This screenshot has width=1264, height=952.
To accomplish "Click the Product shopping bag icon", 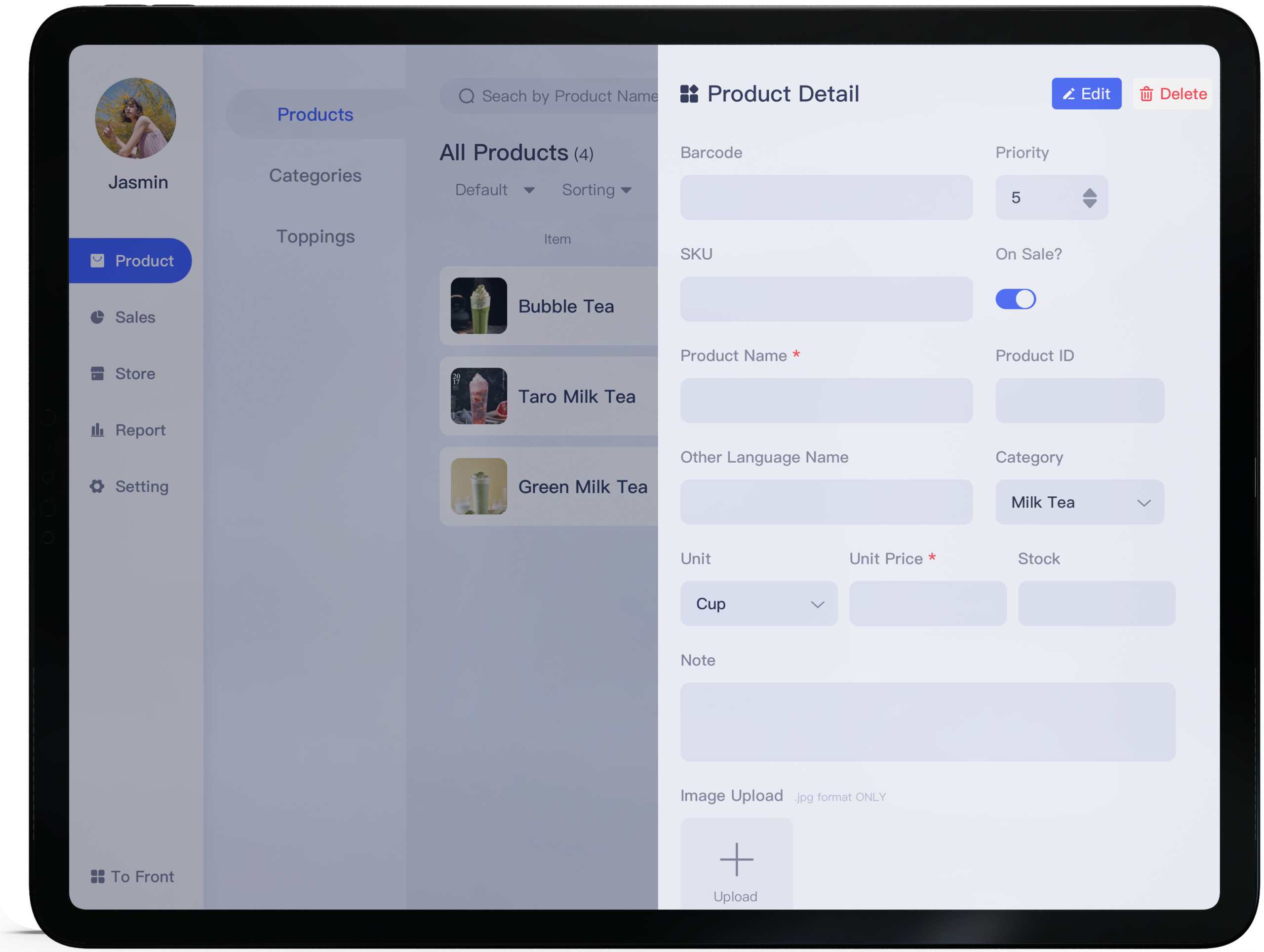I will 97,261.
